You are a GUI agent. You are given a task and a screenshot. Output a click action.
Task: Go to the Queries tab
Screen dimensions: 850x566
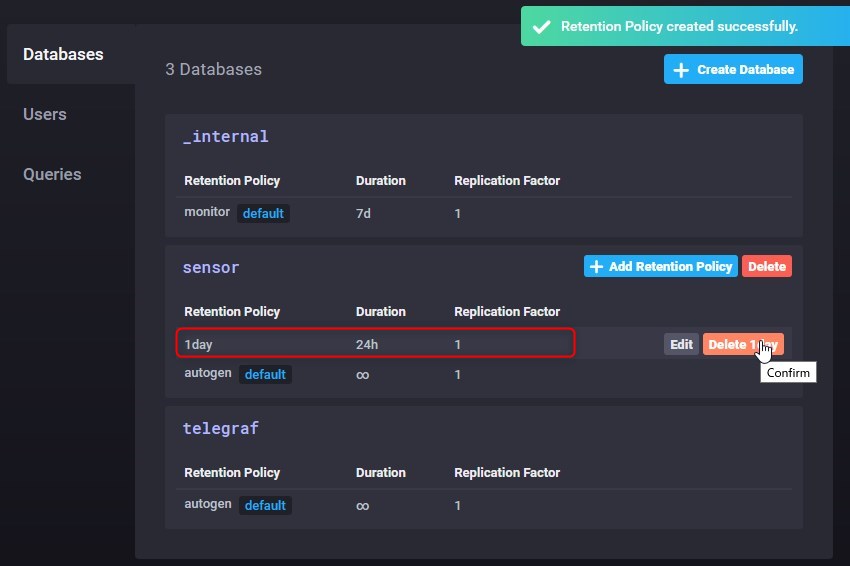52,174
